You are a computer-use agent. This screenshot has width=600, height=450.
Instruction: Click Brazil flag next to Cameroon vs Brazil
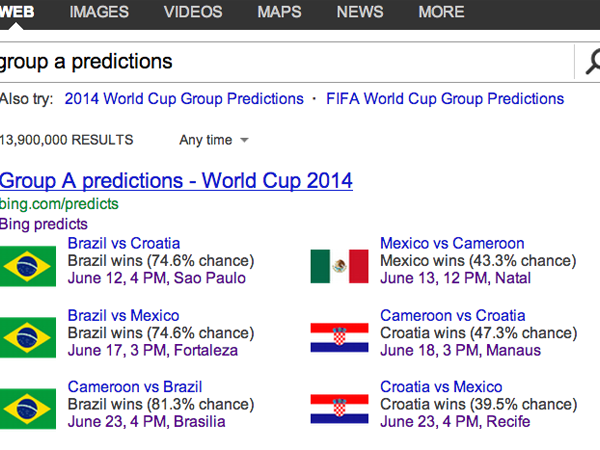tap(28, 408)
